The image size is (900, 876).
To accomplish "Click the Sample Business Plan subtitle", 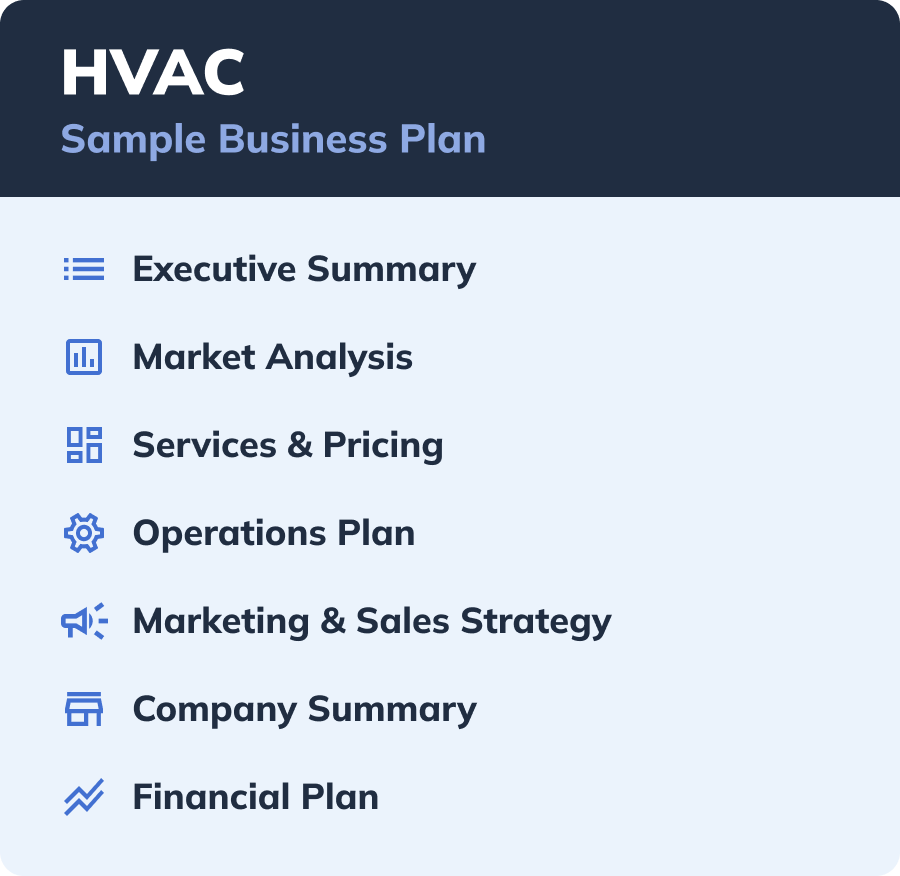I will [x=272, y=139].
